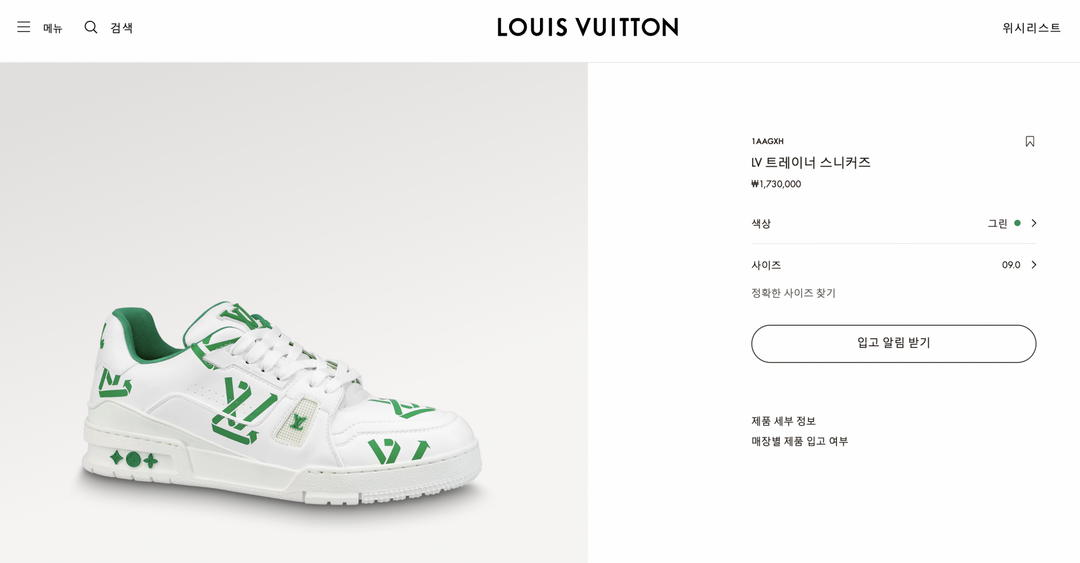Open the 위시리스트 page
The height and width of the screenshot is (563, 1080).
pyautogui.click(x=1031, y=28)
